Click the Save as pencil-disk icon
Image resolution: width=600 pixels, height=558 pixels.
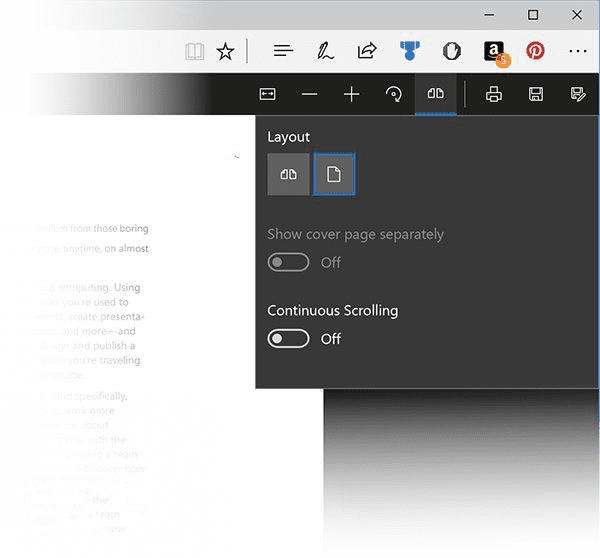[x=578, y=94]
